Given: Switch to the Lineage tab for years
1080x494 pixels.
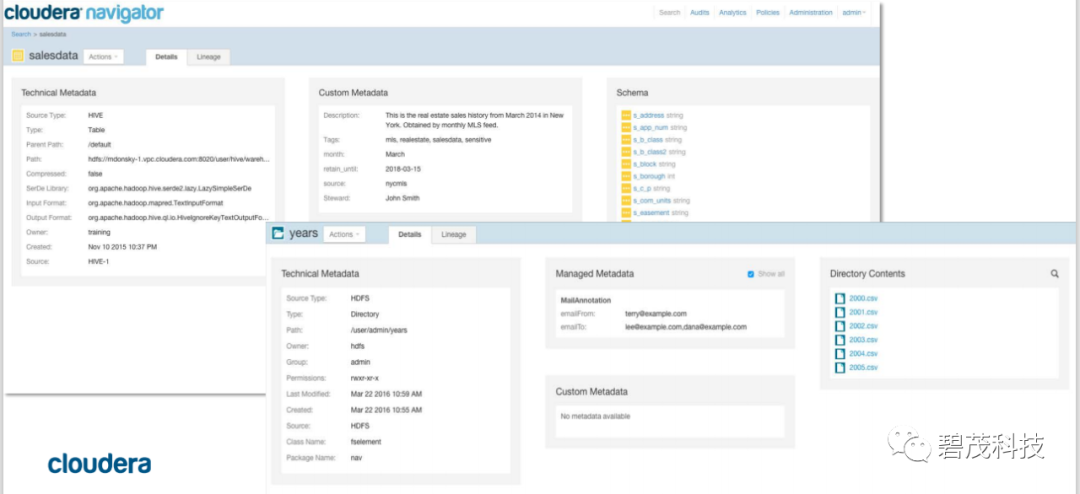Looking at the screenshot, I should coord(453,235).
